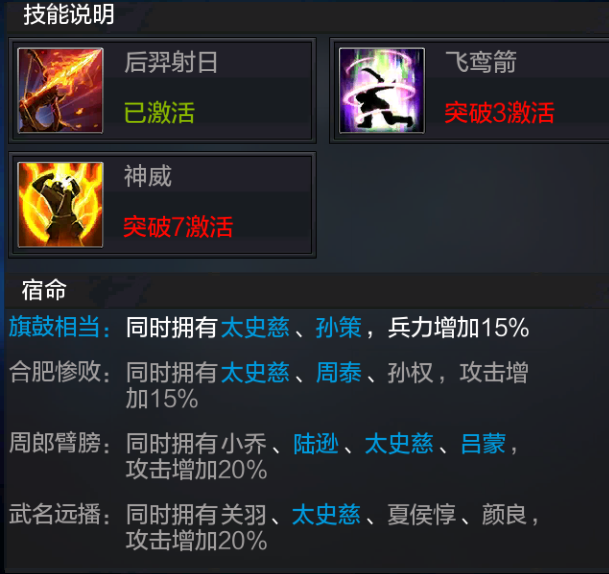Tap the 后羿射日 flaming archer skill icon
609x574 pixels.
click(x=61, y=90)
